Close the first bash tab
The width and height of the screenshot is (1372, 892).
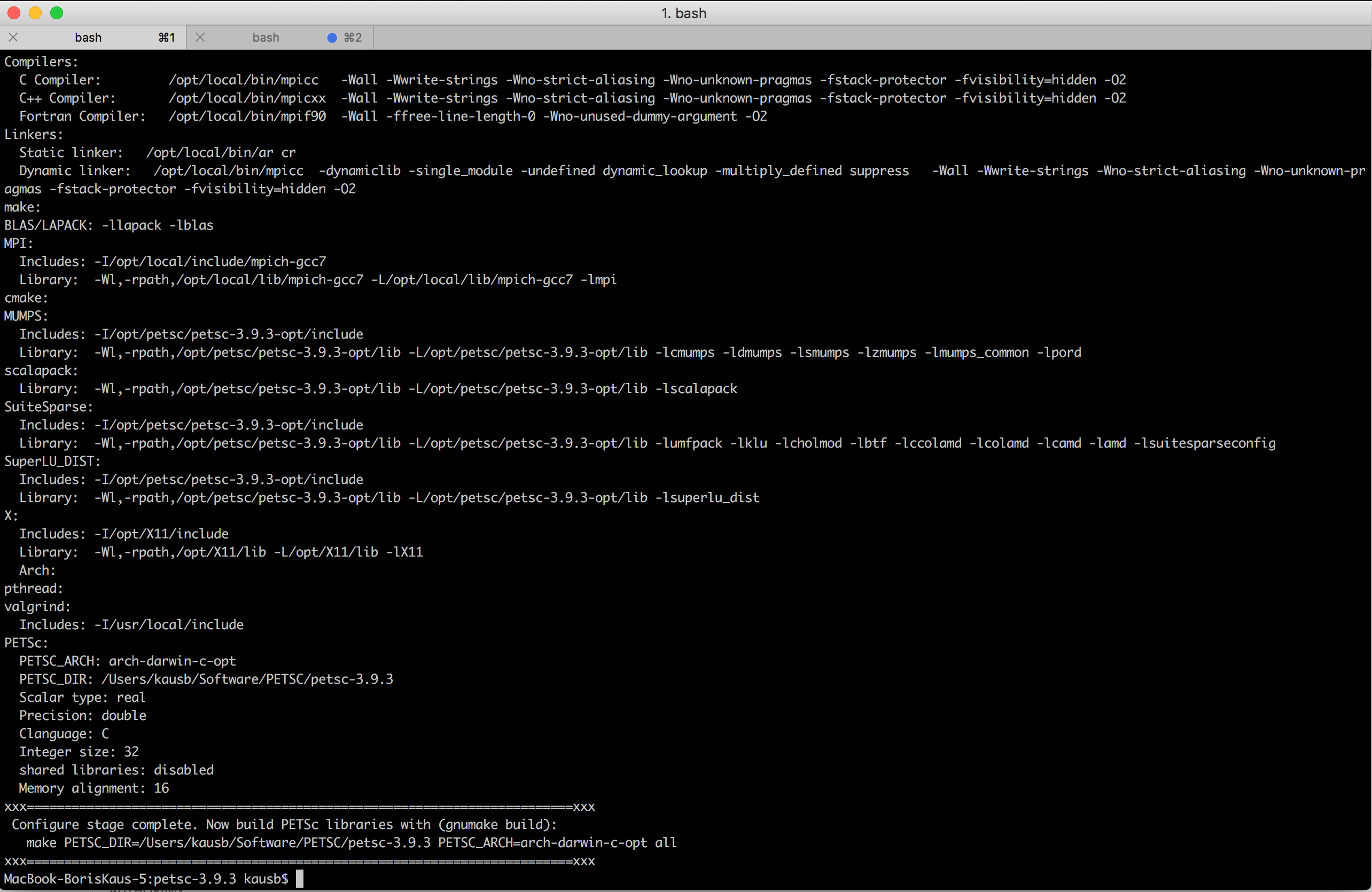pyautogui.click(x=13, y=37)
